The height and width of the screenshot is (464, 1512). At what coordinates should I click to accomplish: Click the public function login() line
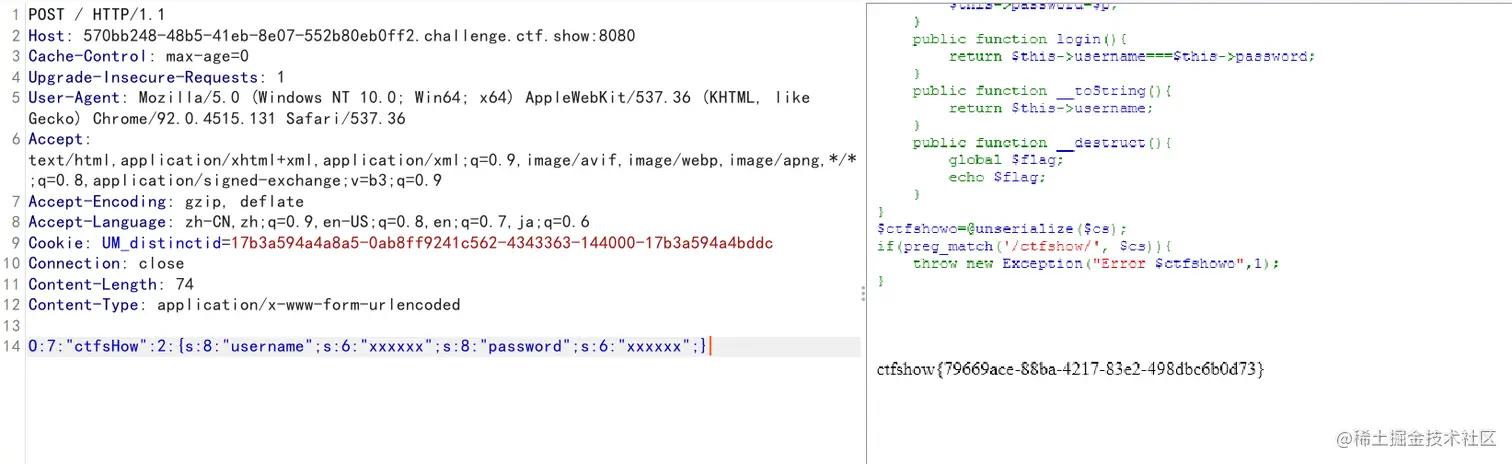1019,39
